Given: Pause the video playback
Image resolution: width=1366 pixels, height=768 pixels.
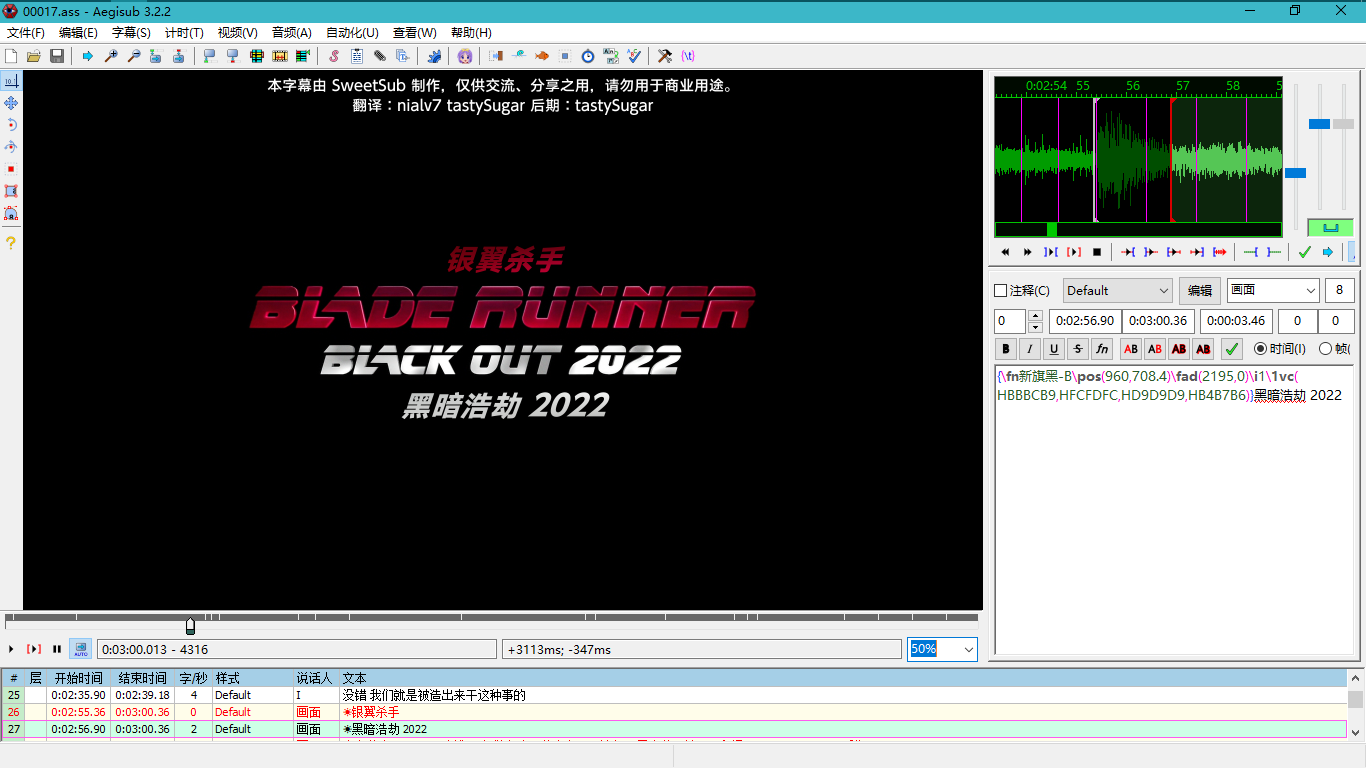Looking at the screenshot, I should (57, 649).
